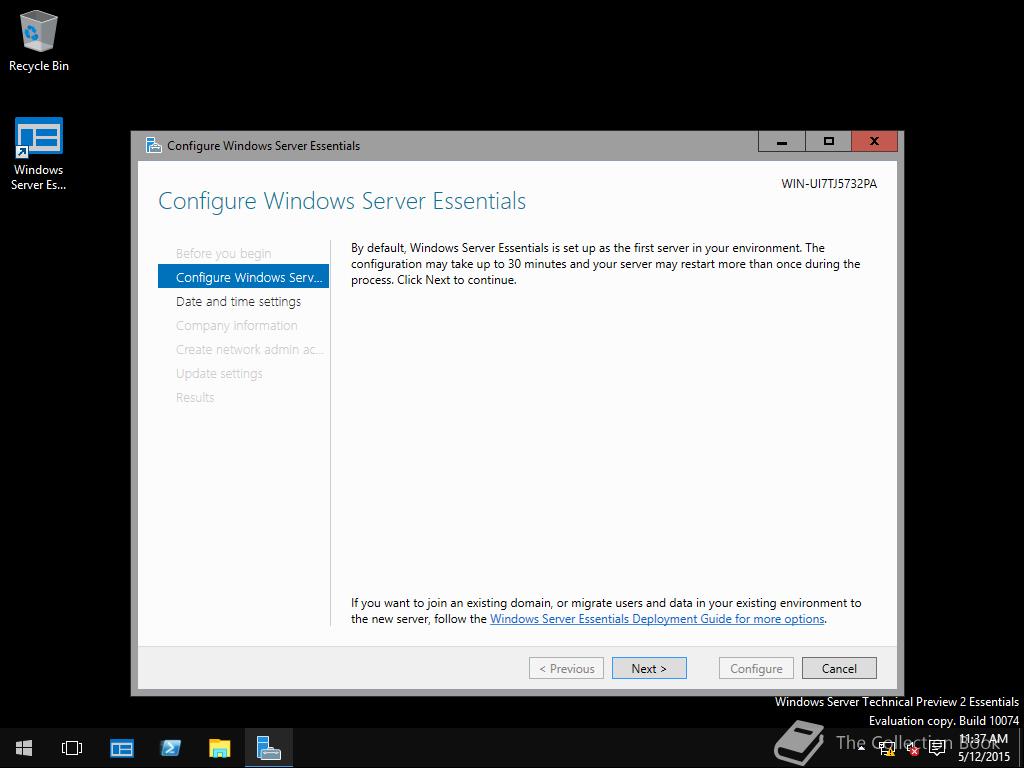Click the greyed-out Configure button
The width and height of the screenshot is (1024, 768).
[756, 668]
